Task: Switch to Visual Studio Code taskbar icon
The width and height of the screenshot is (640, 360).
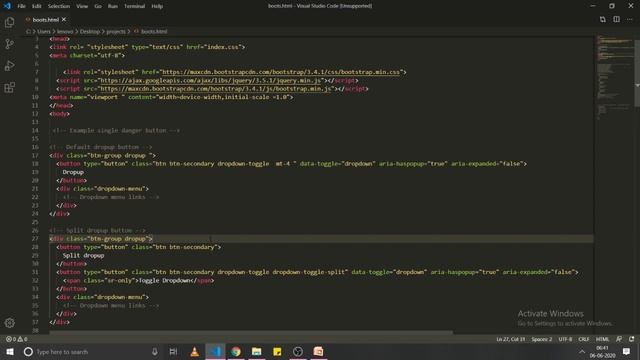Action: [x=215, y=351]
